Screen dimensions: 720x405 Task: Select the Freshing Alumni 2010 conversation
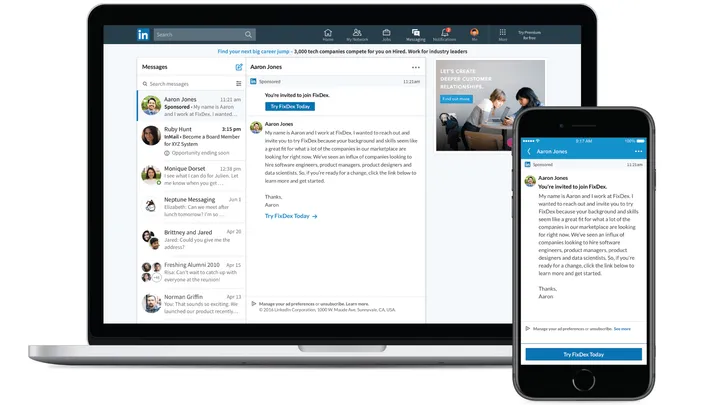[191, 272]
